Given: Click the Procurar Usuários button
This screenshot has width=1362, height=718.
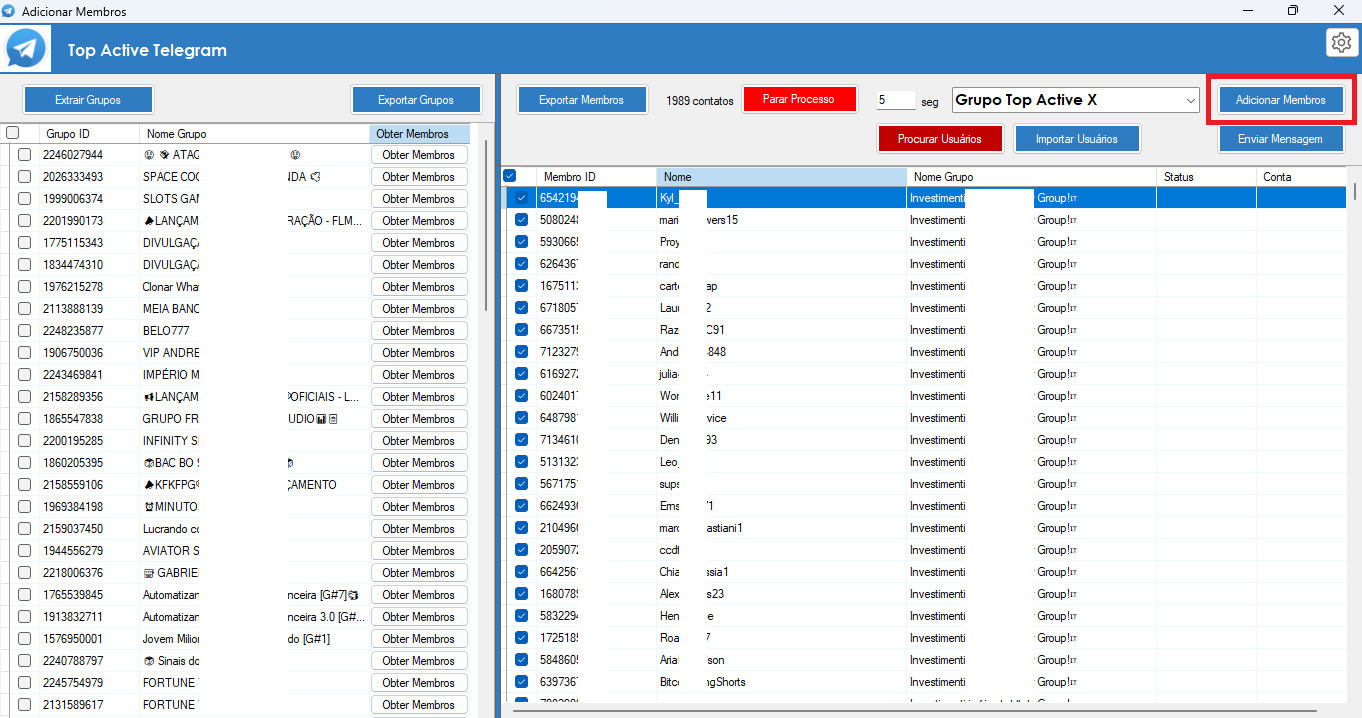Looking at the screenshot, I should (x=940, y=139).
